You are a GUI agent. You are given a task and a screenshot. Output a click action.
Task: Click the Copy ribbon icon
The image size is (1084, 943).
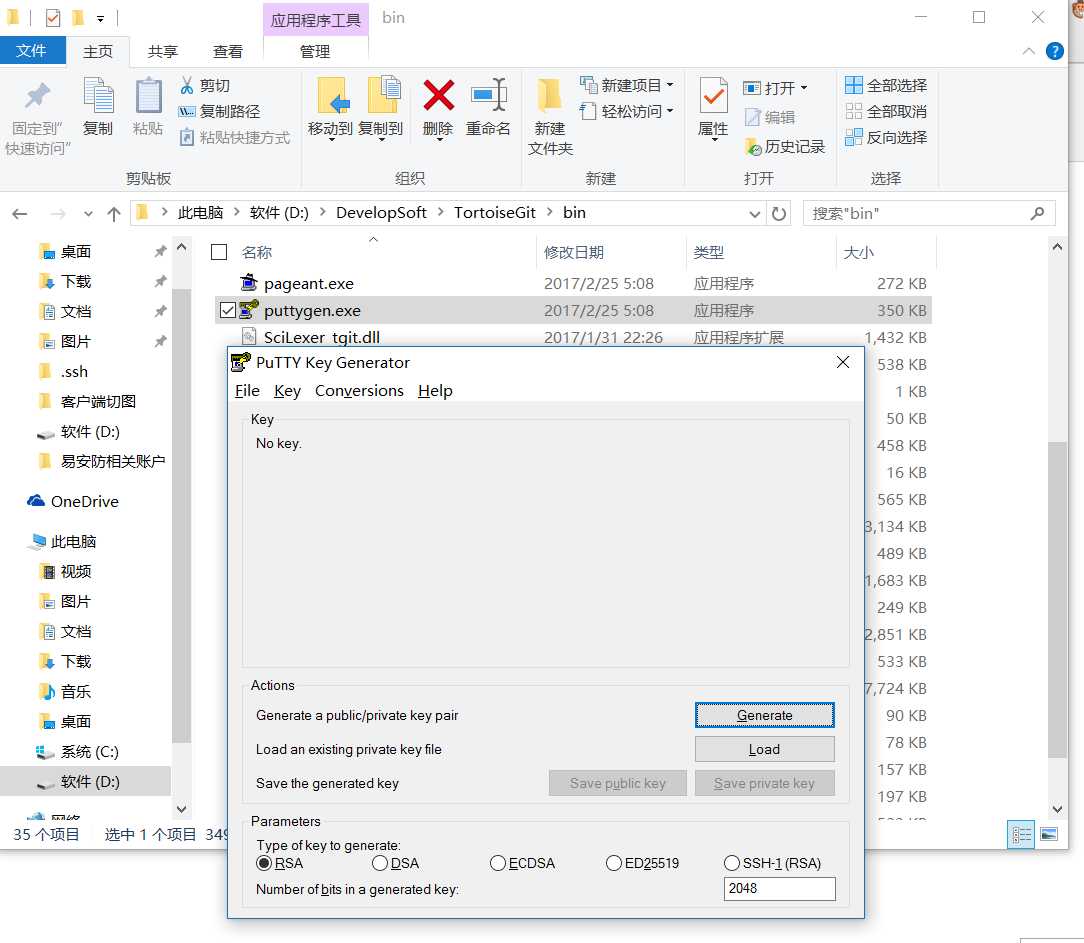pyautogui.click(x=97, y=95)
